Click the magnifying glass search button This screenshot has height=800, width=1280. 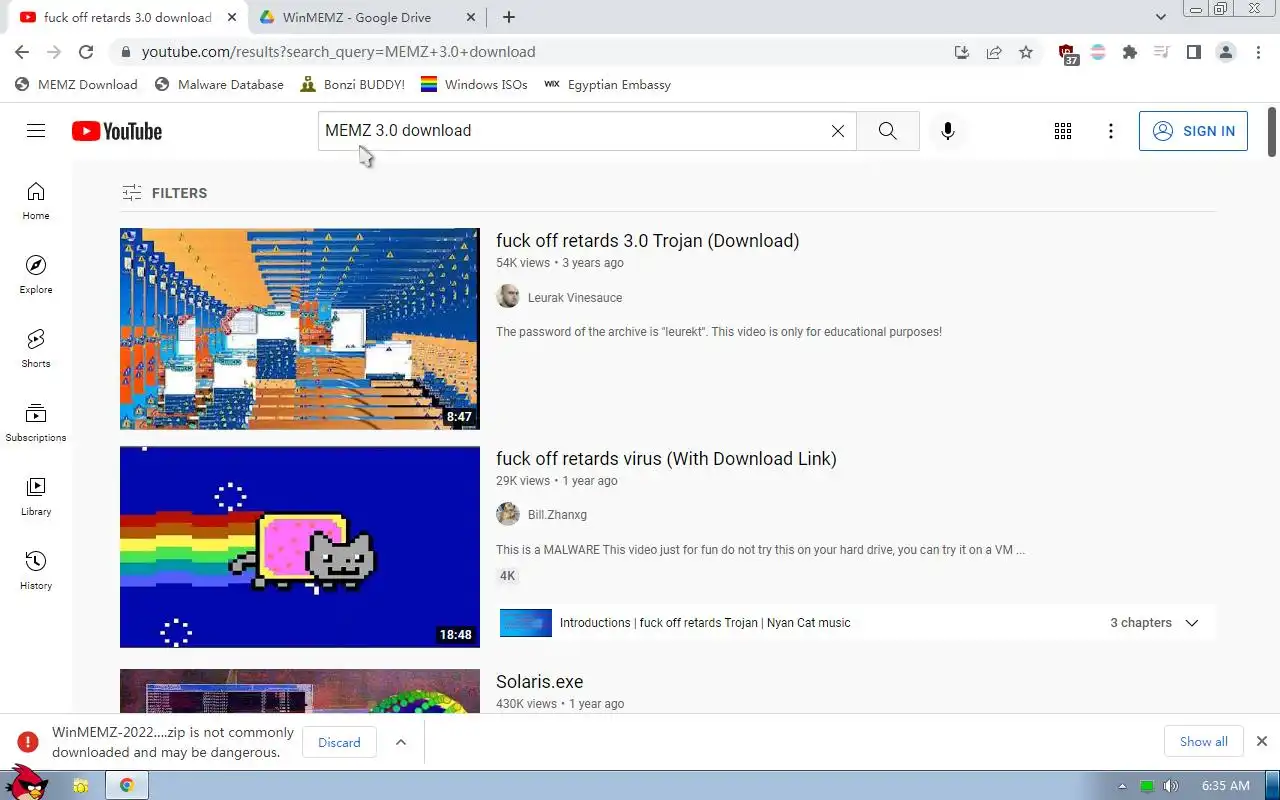(x=888, y=131)
